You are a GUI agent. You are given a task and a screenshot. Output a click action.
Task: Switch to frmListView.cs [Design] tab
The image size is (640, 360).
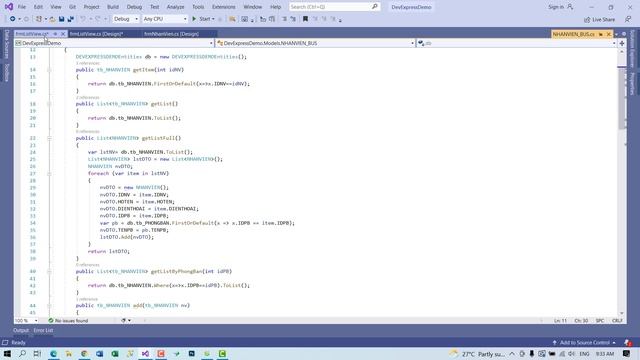[x=96, y=34]
